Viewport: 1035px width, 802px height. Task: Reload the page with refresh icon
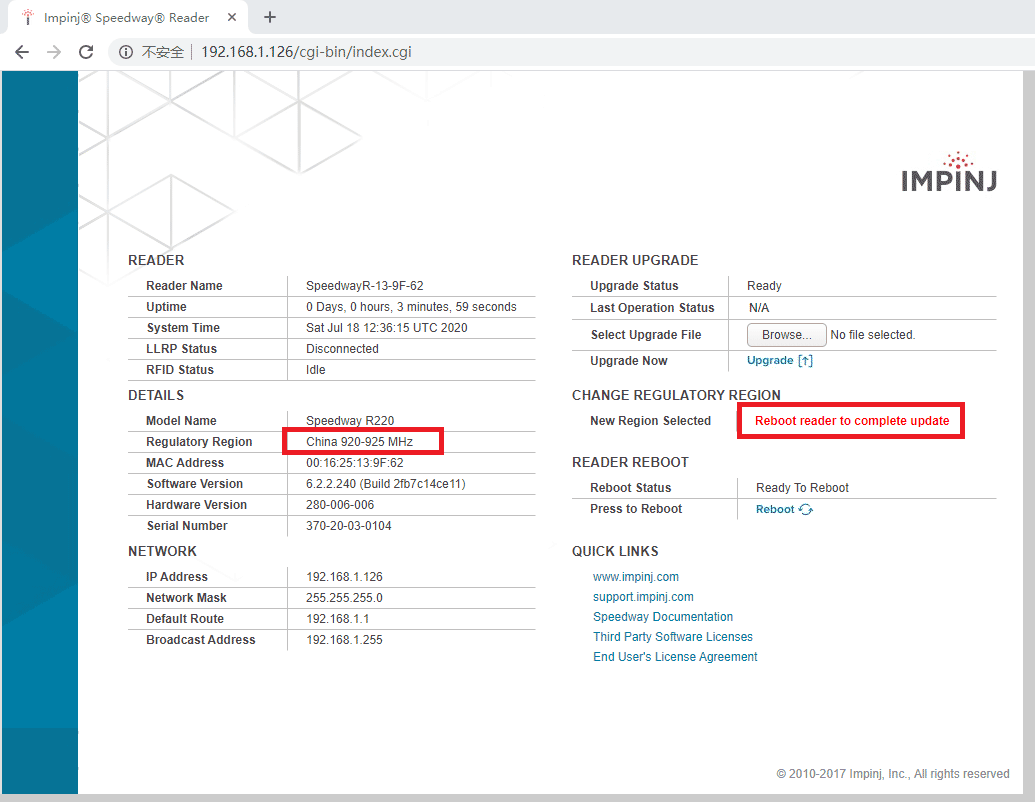click(86, 52)
